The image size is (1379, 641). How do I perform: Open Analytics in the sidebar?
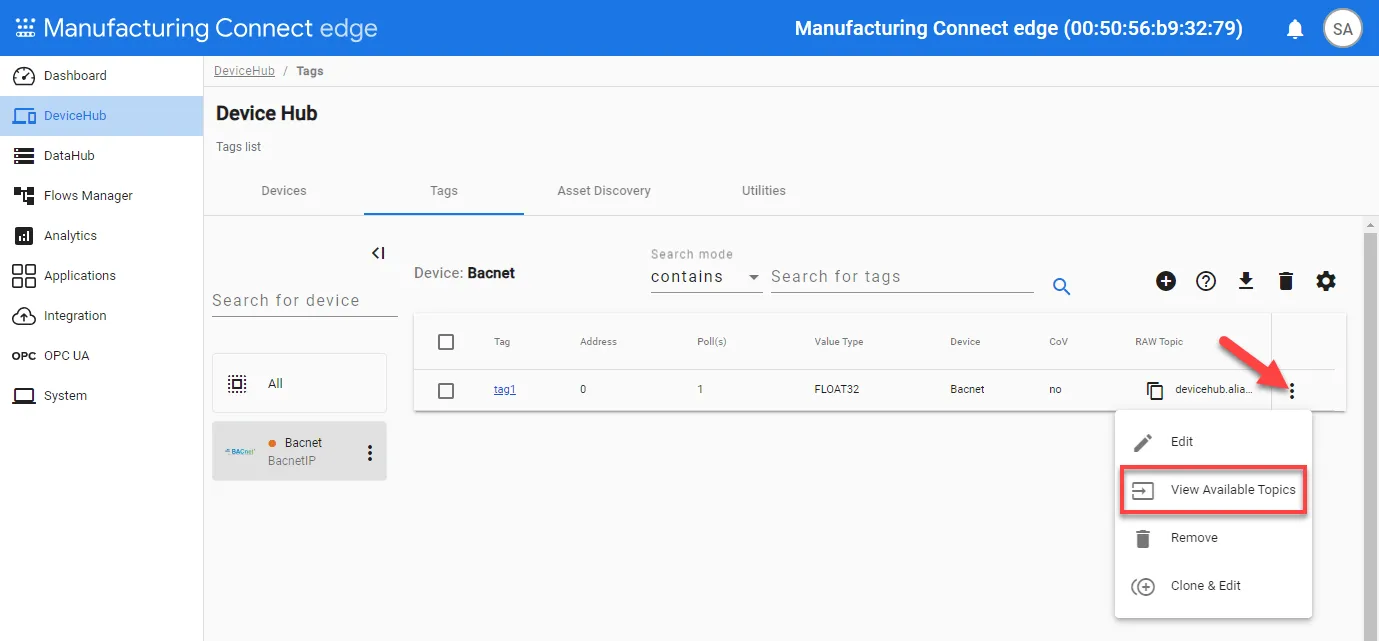[101, 236]
